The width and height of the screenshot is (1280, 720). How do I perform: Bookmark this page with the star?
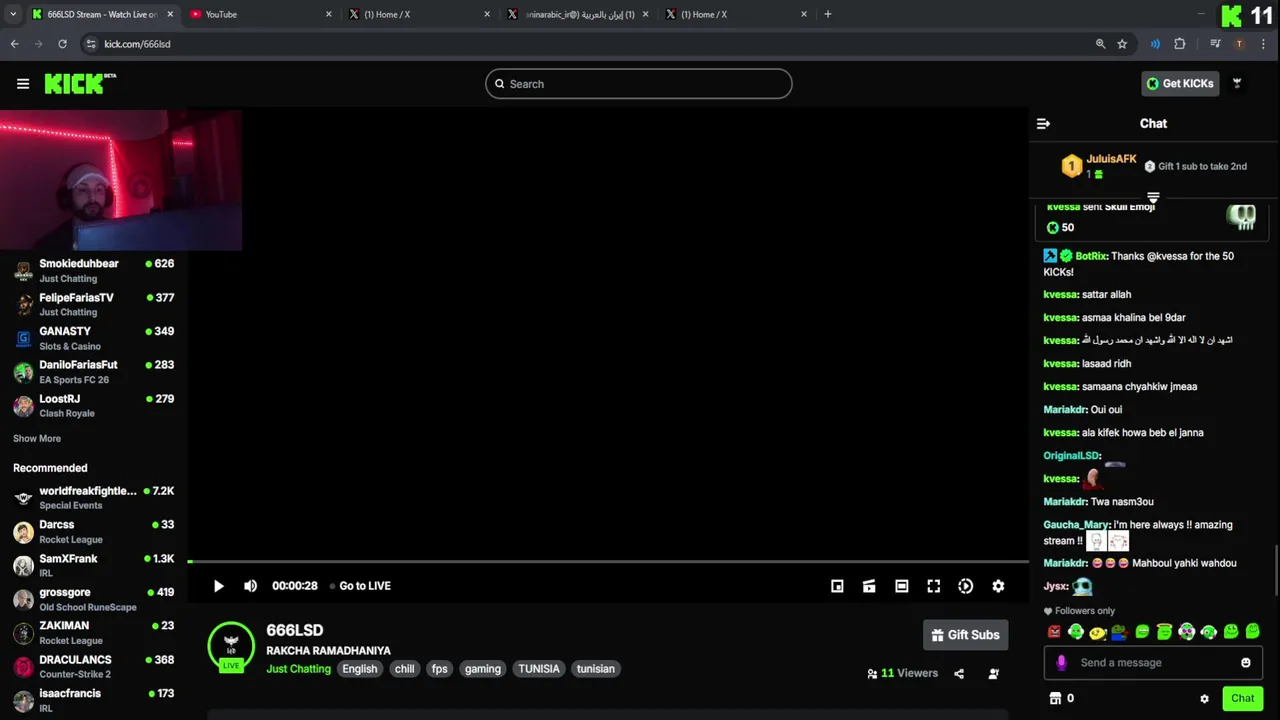pyautogui.click(x=1122, y=44)
